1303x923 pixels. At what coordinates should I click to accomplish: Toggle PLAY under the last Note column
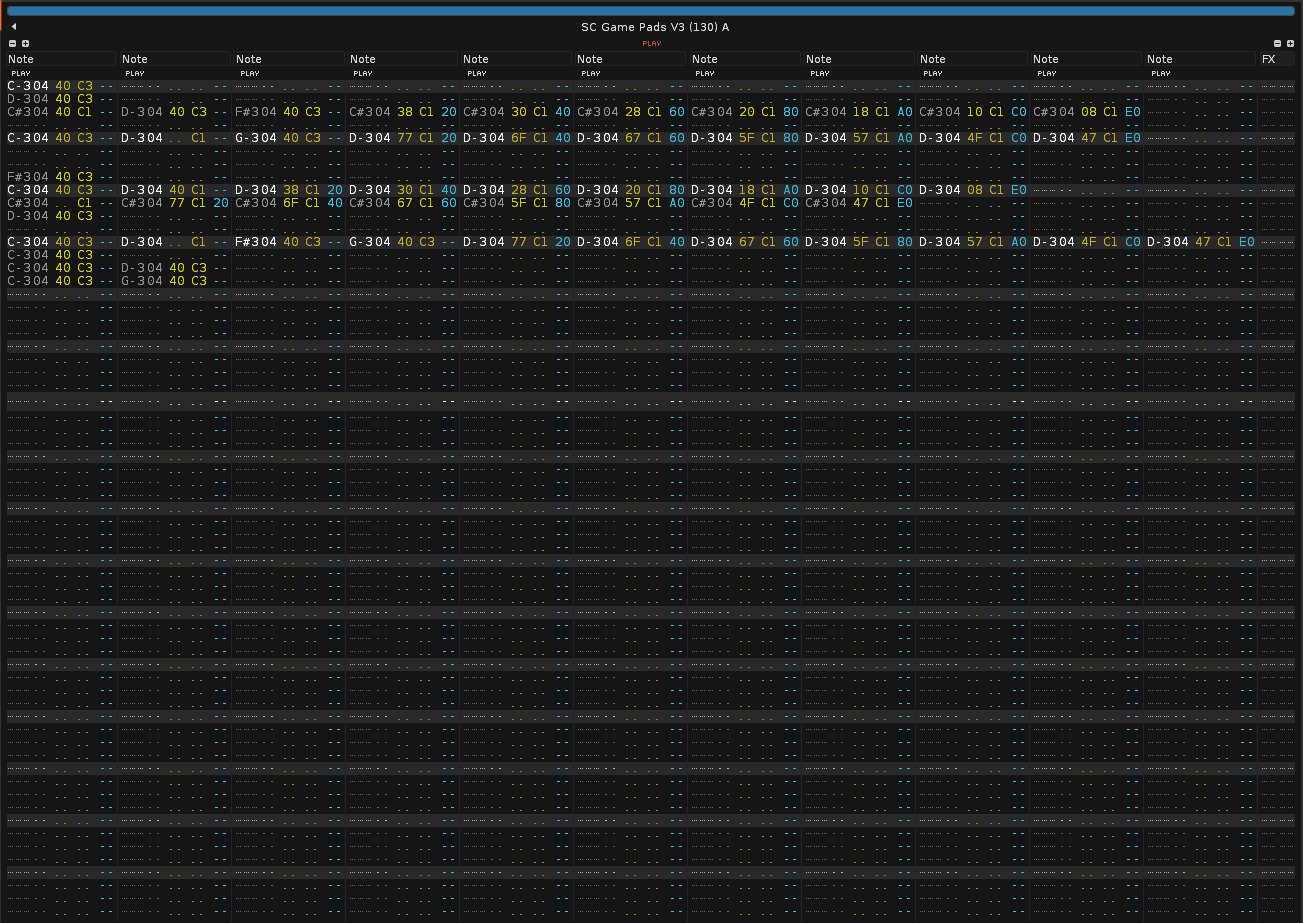click(1161, 73)
